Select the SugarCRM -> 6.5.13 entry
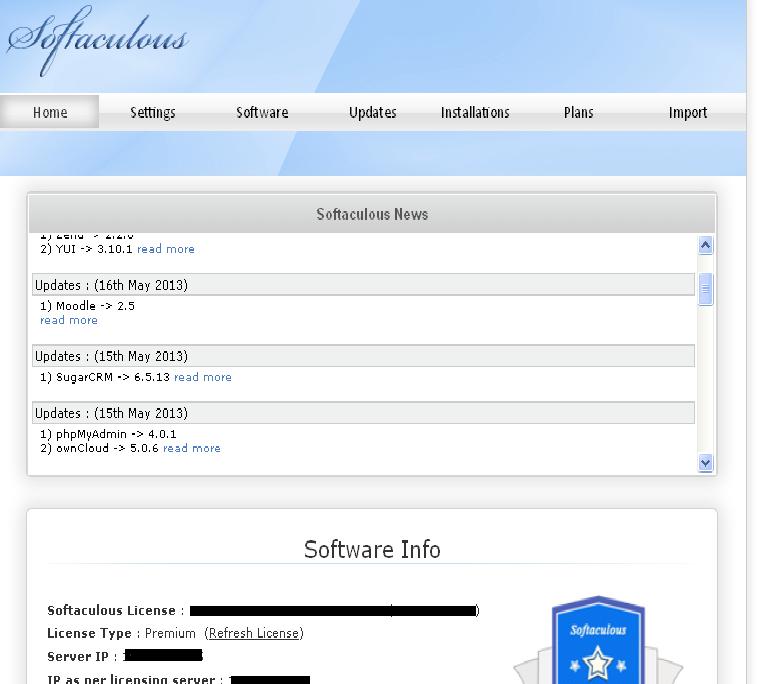Viewport: 768px width, 684px height. [x=105, y=377]
